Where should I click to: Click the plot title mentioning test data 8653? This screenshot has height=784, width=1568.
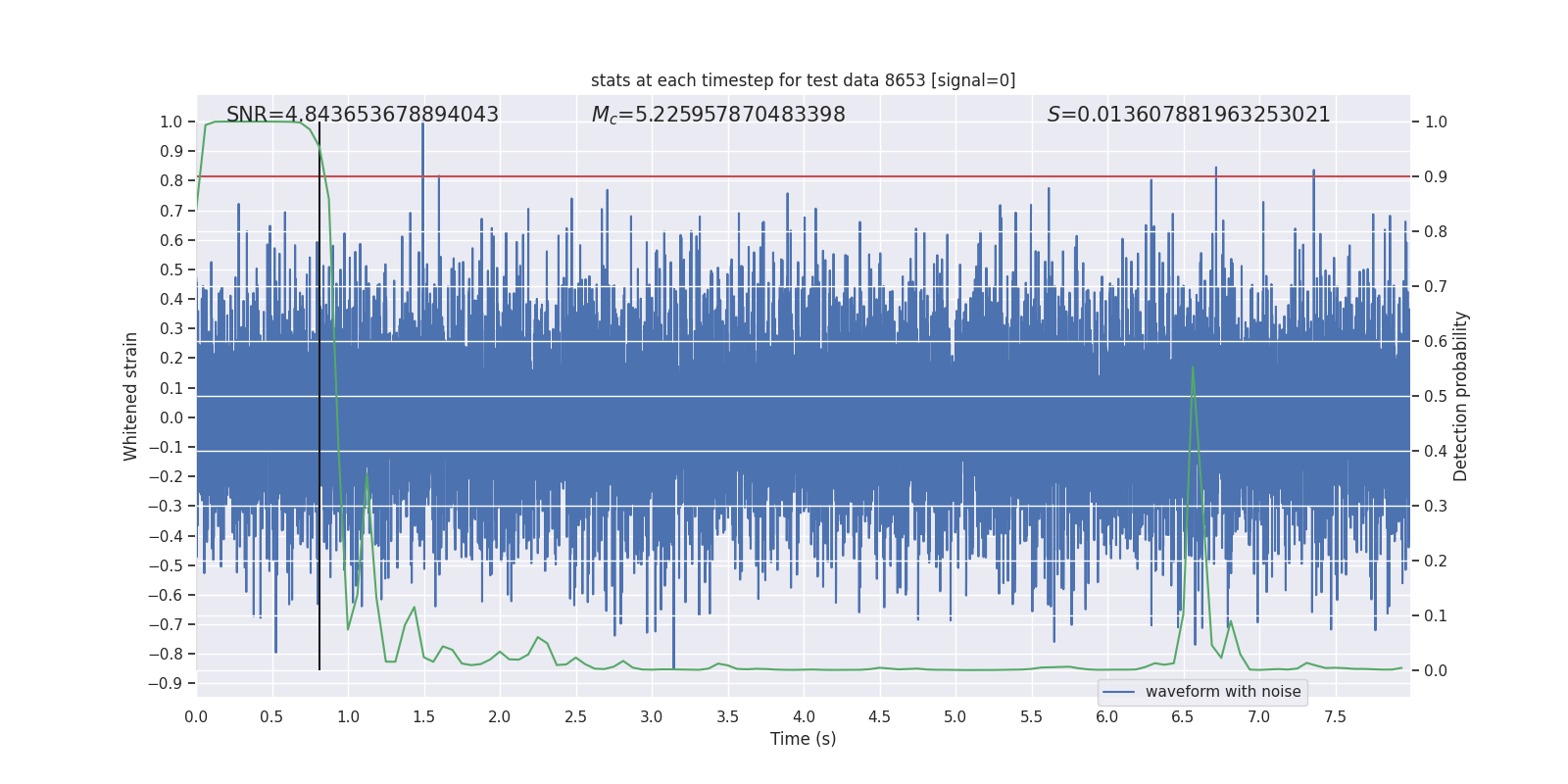point(803,80)
